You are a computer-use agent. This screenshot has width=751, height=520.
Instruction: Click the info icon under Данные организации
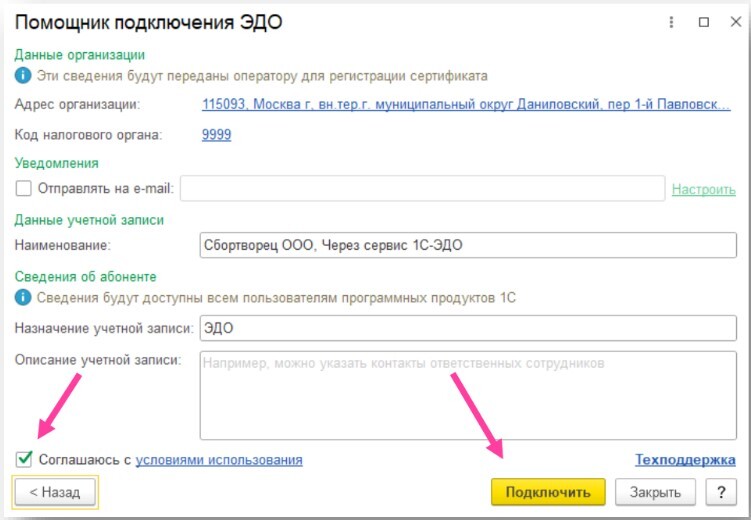pyautogui.click(x=23, y=75)
